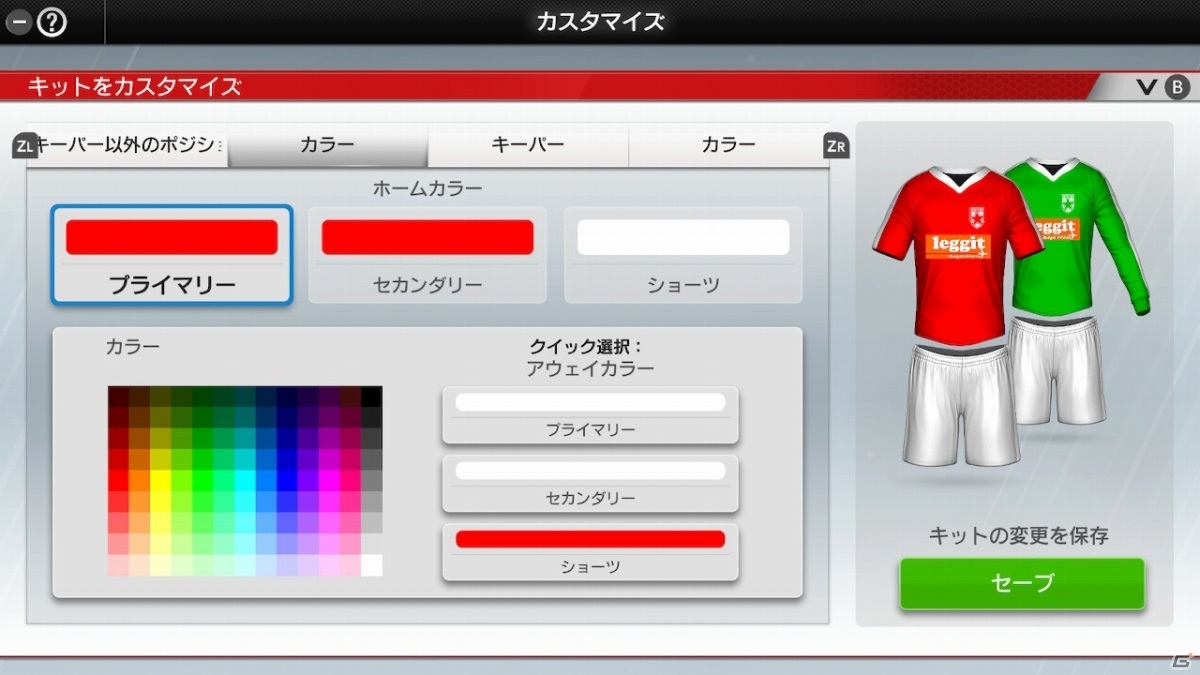Switch to the first カラー tab
This screenshot has height=675, width=1200.
328,146
